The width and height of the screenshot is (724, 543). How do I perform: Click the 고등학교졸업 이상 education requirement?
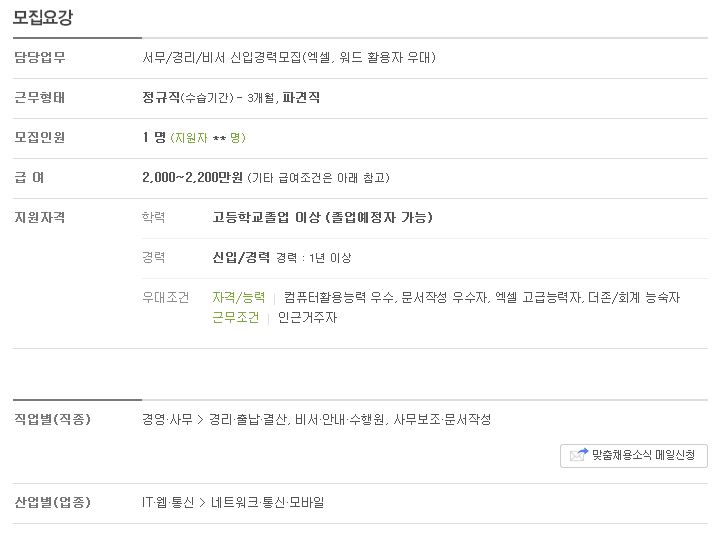266,217
